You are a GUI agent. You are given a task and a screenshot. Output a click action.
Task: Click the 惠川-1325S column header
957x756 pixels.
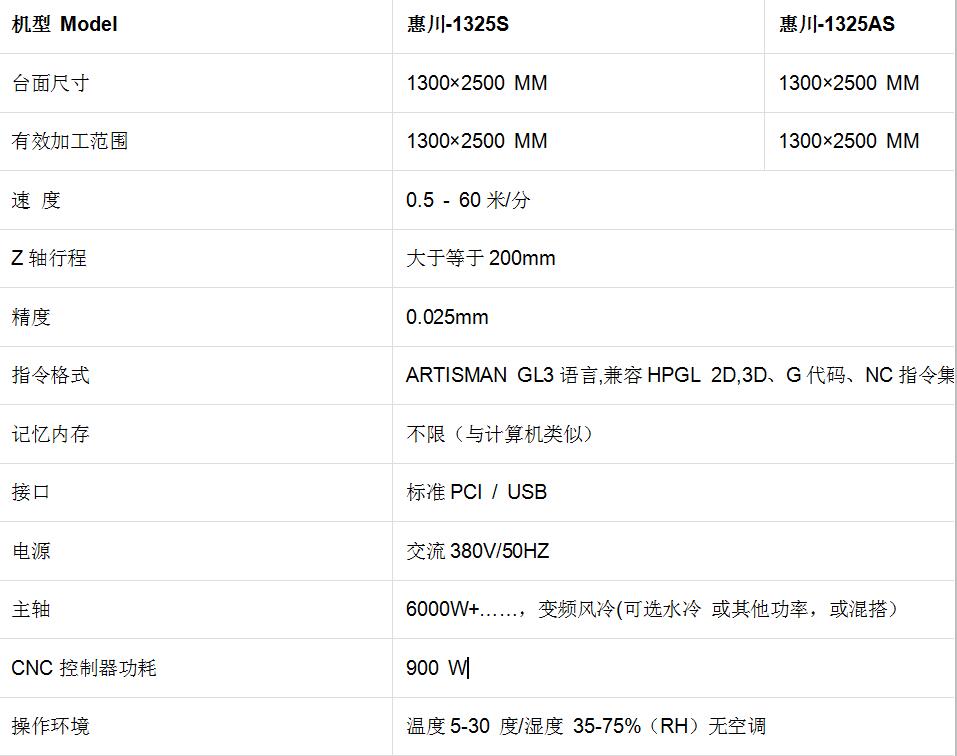pyautogui.click(x=457, y=25)
